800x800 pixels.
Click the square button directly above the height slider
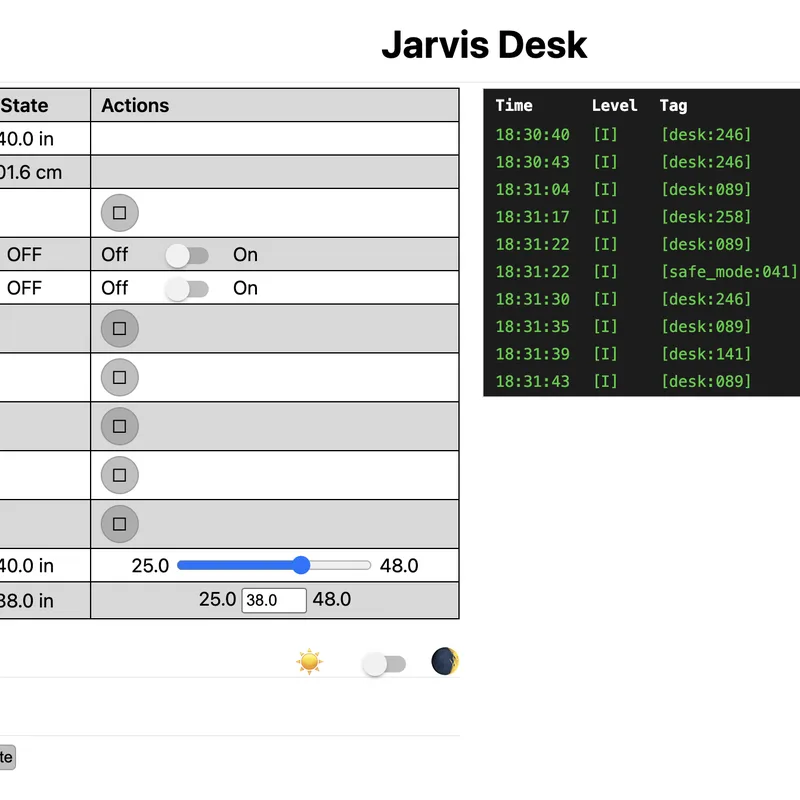119,524
